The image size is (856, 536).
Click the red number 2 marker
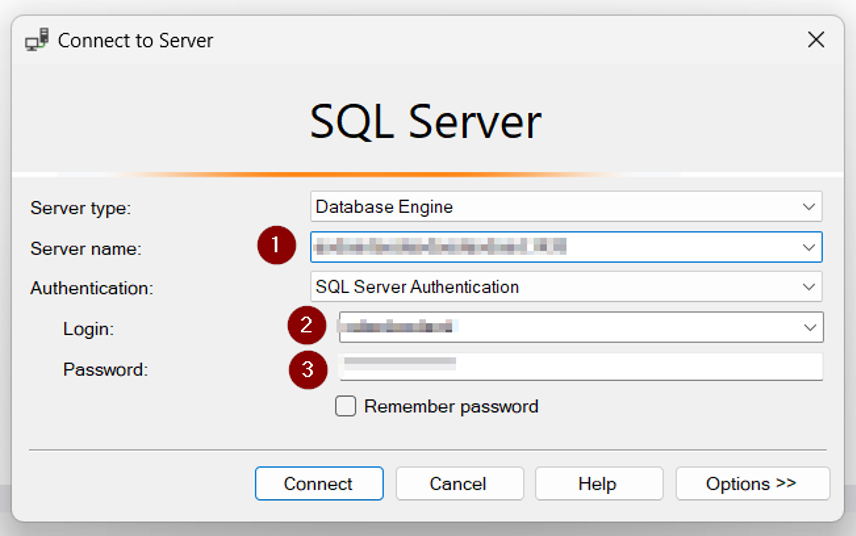(308, 326)
